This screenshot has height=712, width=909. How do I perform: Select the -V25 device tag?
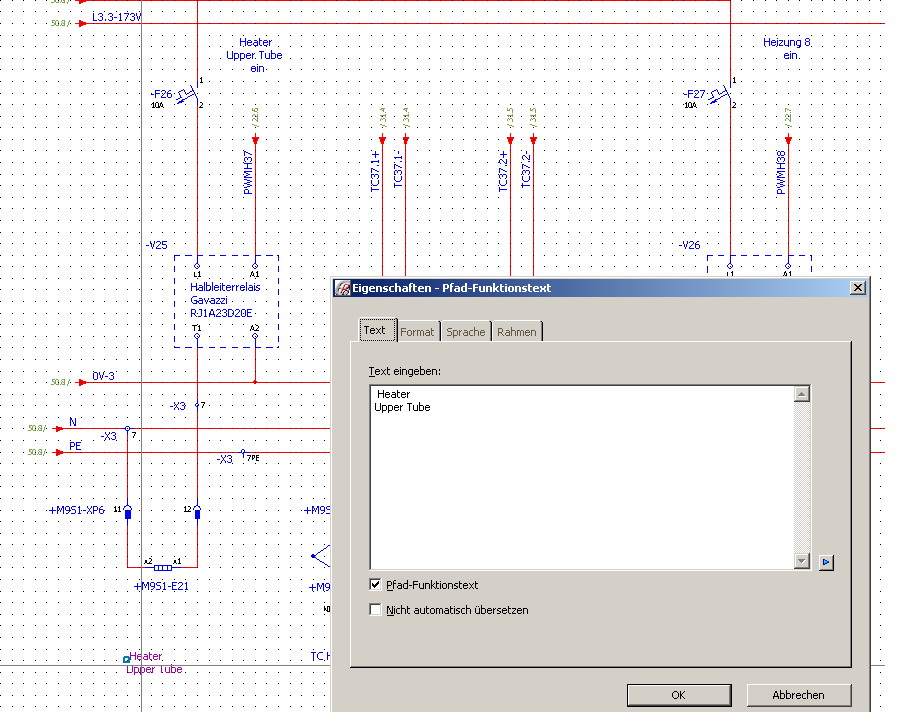[157, 245]
